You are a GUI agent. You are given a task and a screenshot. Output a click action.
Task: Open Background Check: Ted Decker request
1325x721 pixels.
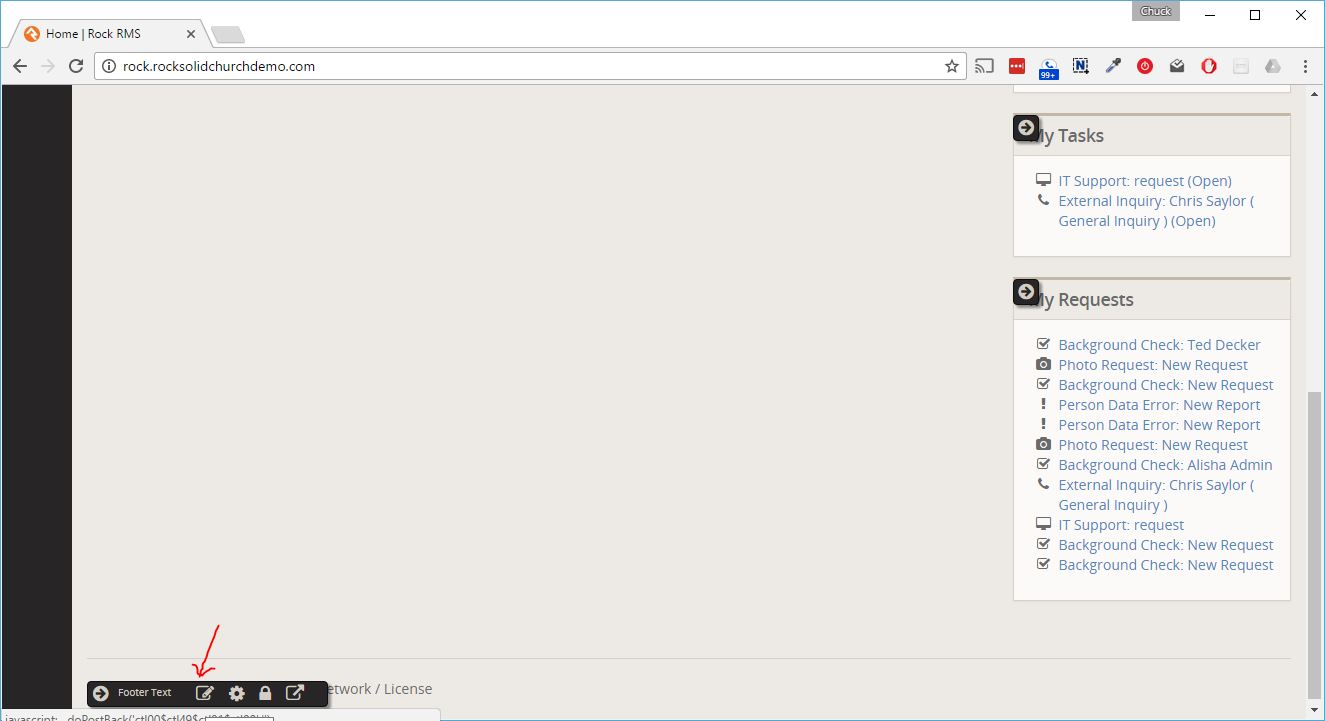(1159, 345)
